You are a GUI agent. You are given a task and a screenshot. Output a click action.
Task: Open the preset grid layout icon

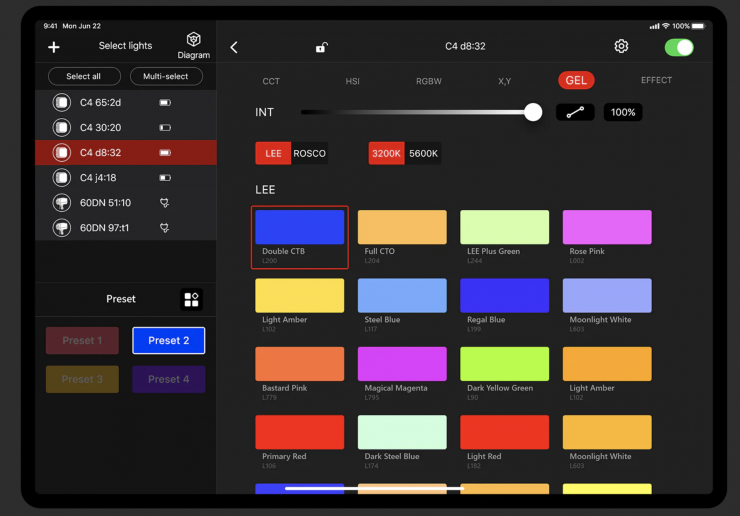(x=191, y=299)
